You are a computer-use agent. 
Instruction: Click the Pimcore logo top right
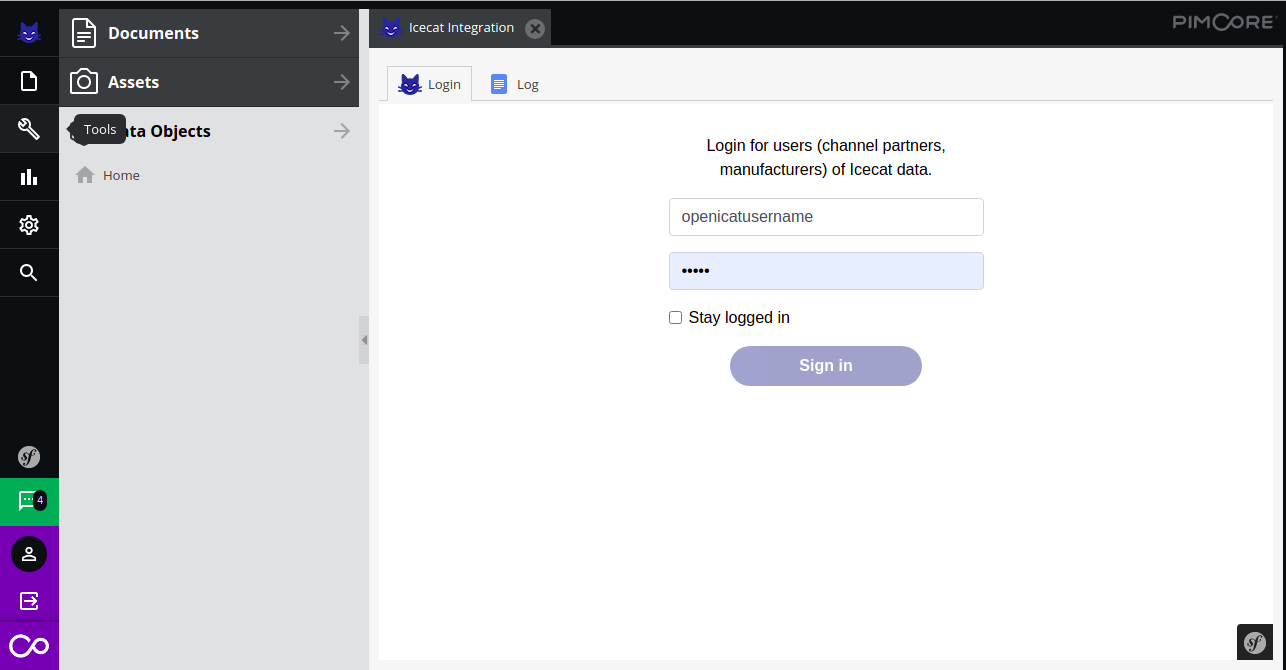click(x=1224, y=22)
